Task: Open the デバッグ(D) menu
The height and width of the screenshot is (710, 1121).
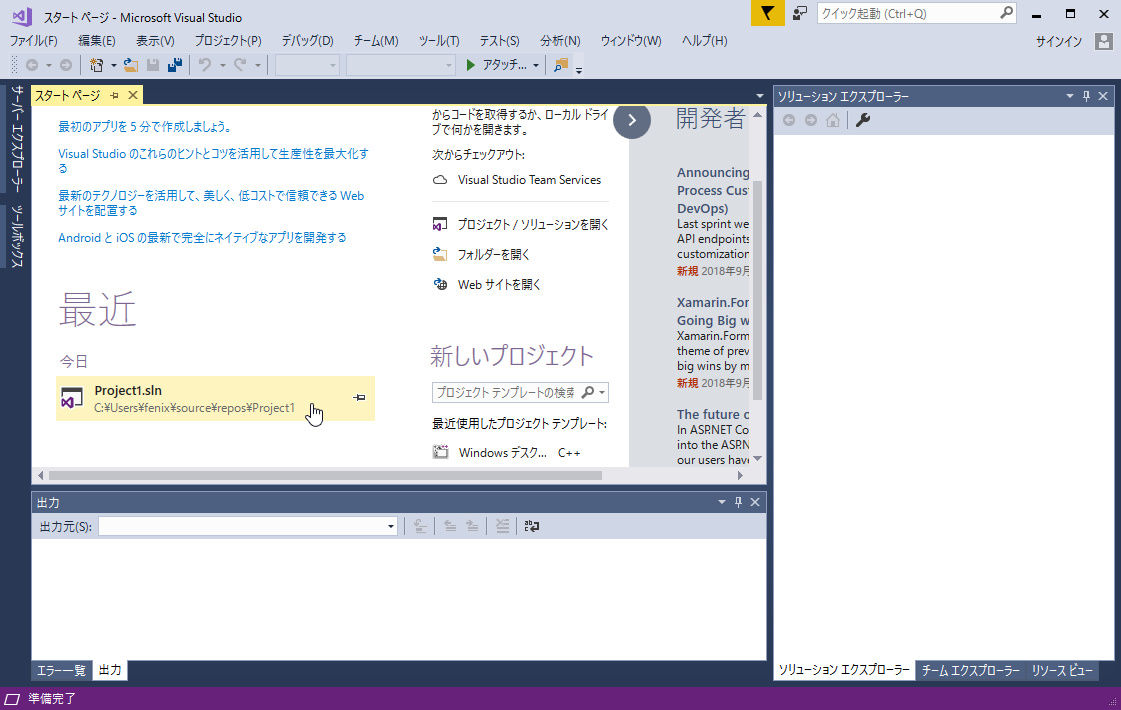Action: (307, 41)
